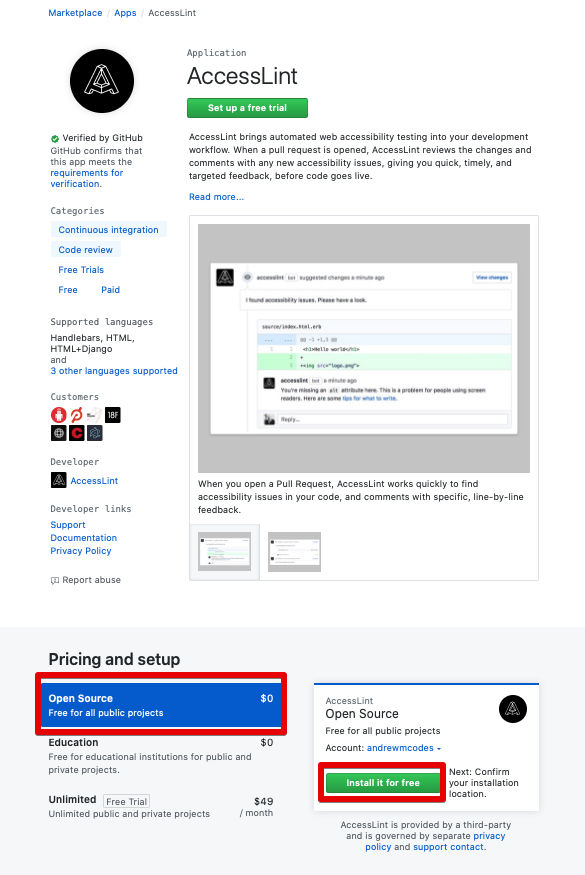Click Install it for free button
The height and width of the screenshot is (875, 585).
[382, 782]
